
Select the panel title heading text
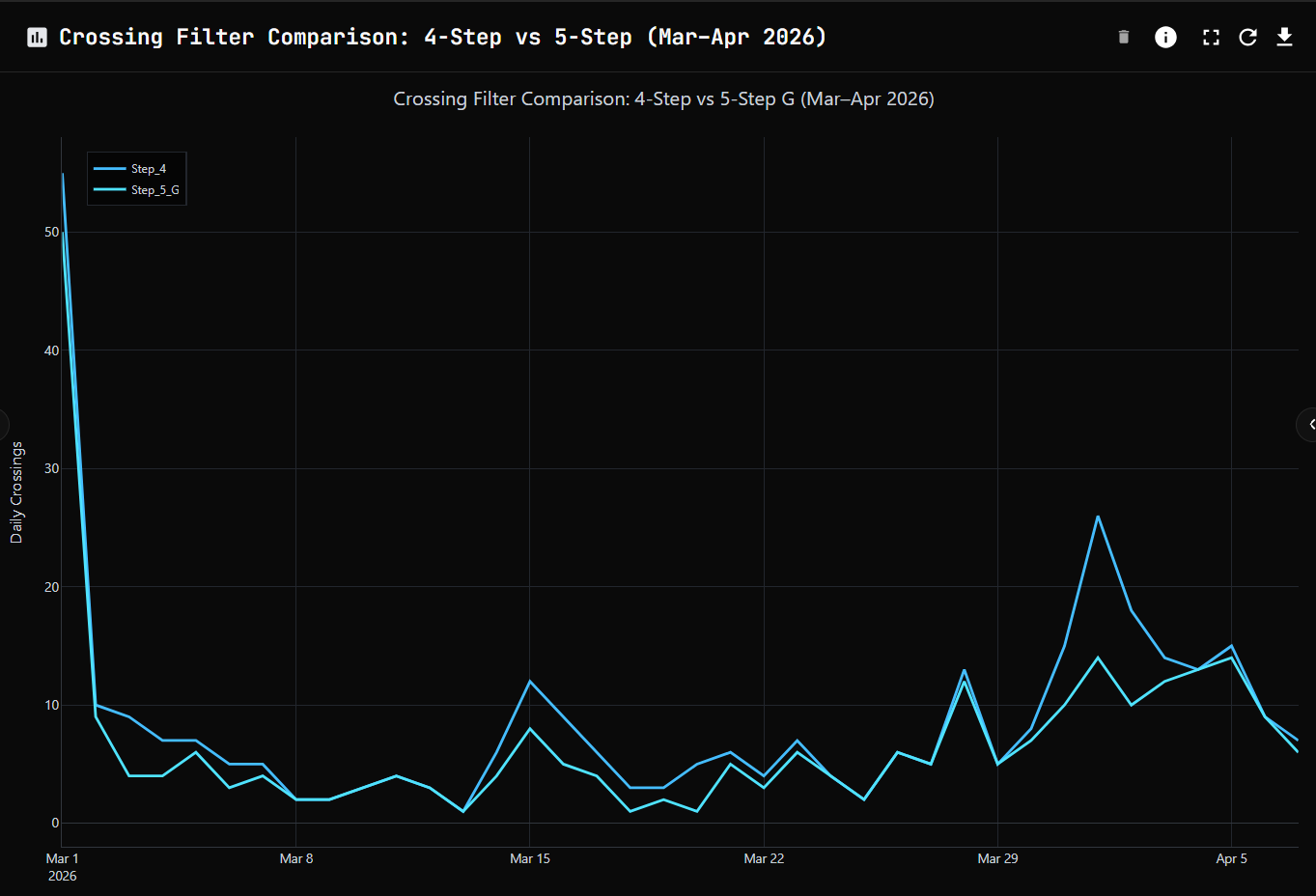[442, 38]
